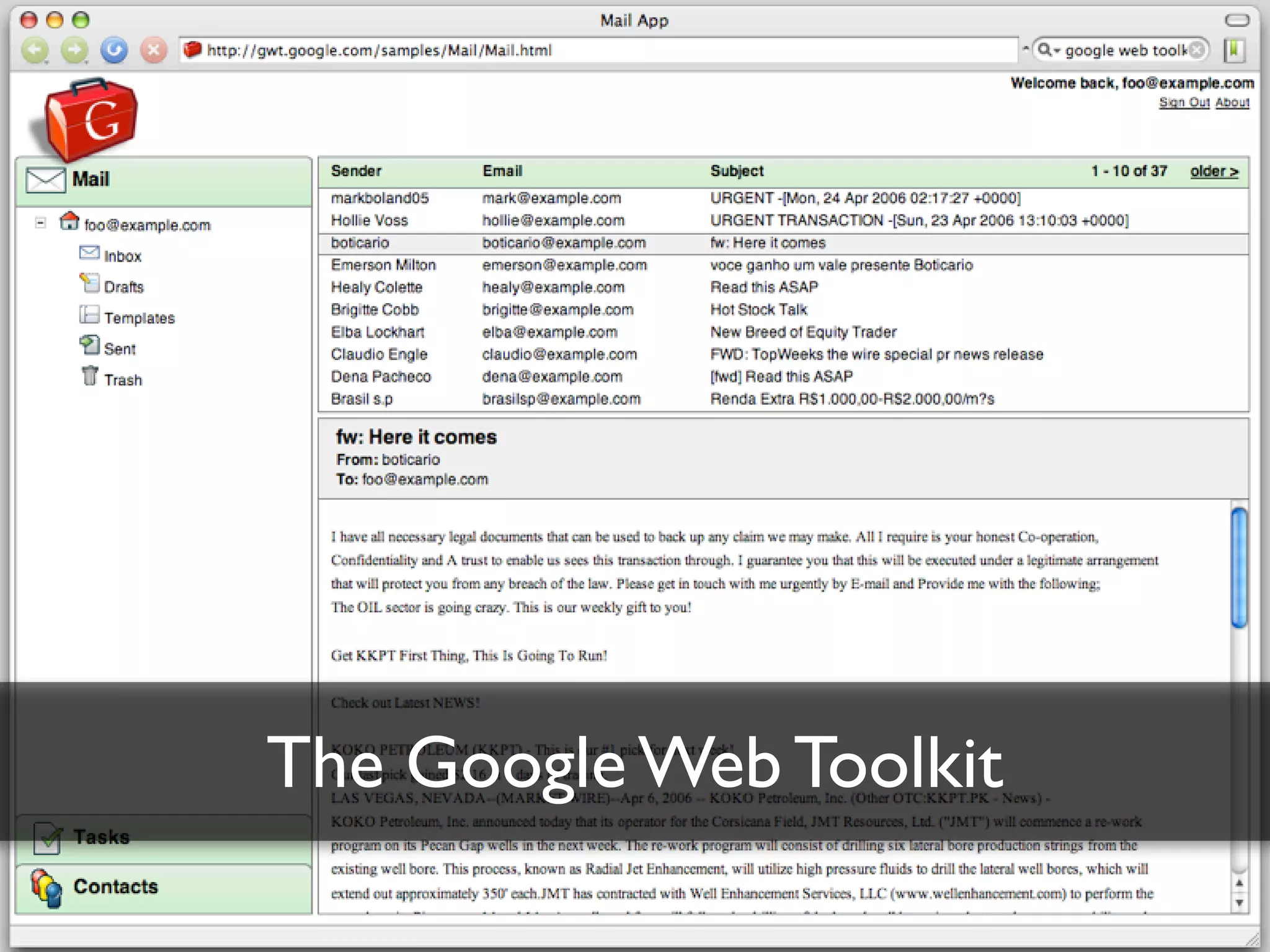Click the Mail envelope icon in panel header
The height and width of the screenshot is (952, 1270).
(x=45, y=180)
